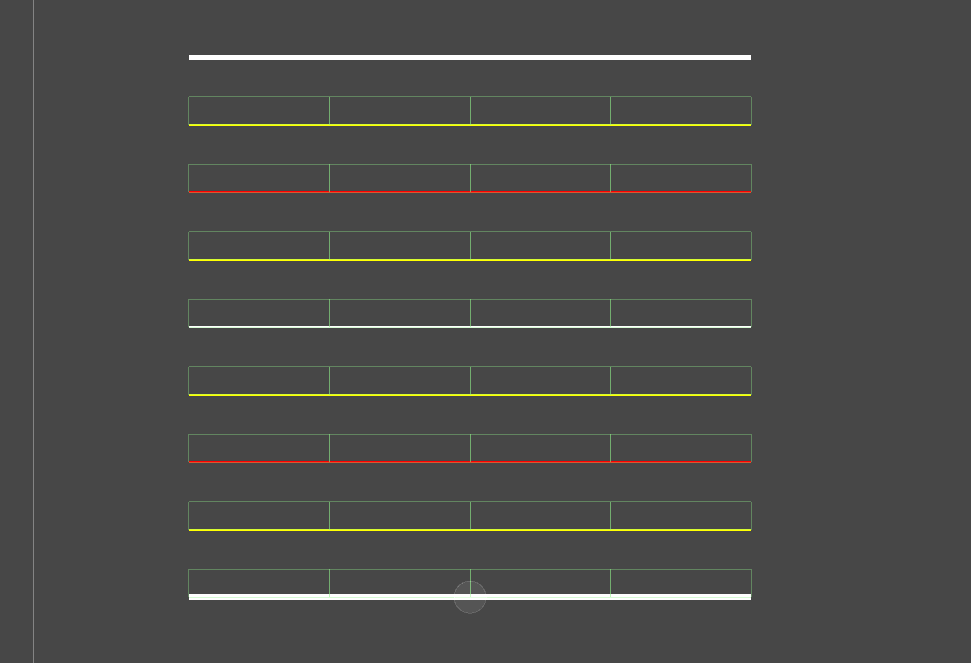
Task: Click the rightmost cell of the thin-white-underlined row
Action: coord(681,313)
